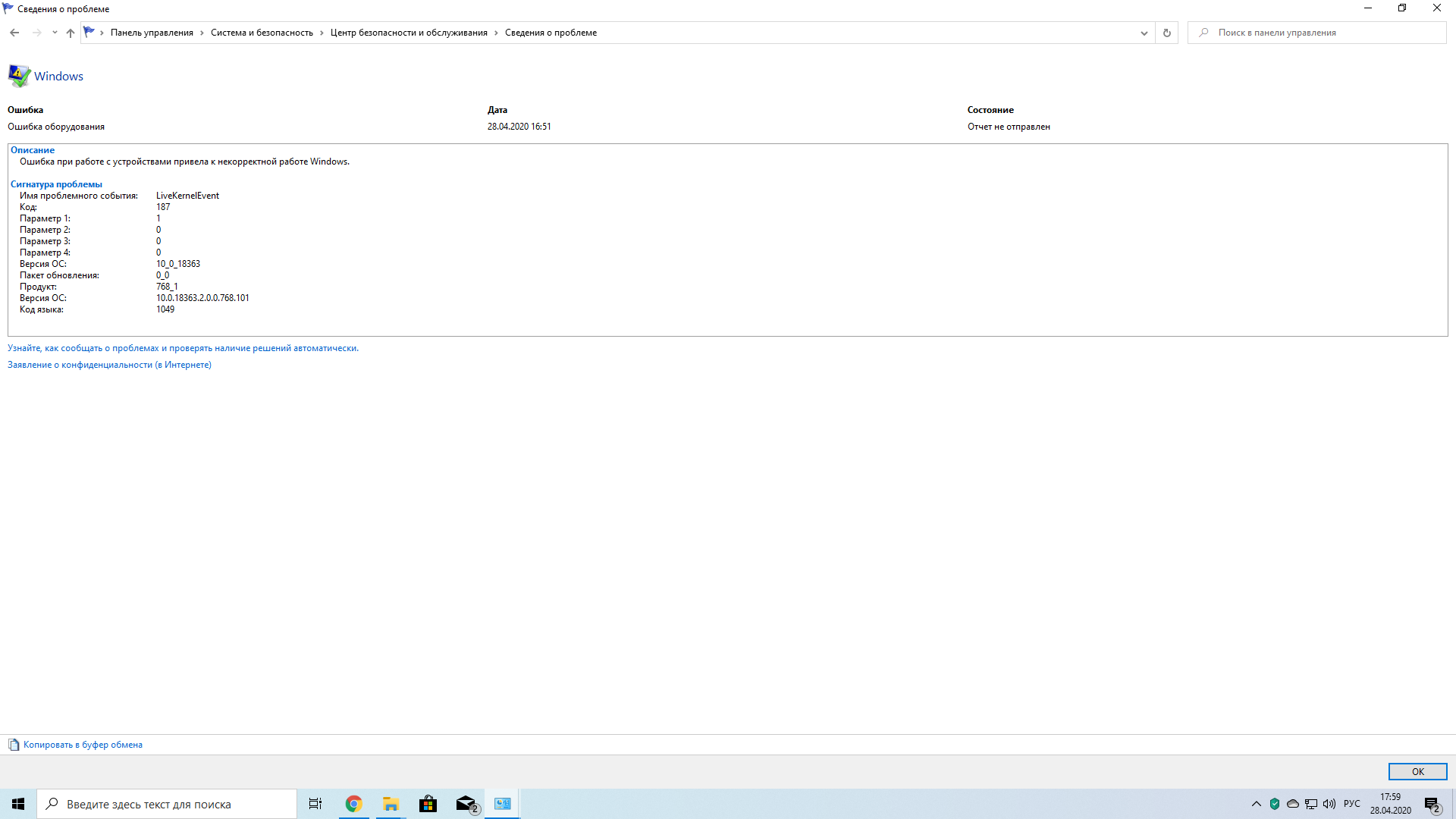Open the clock and calendar flyout

click(x=1390, y=804)
